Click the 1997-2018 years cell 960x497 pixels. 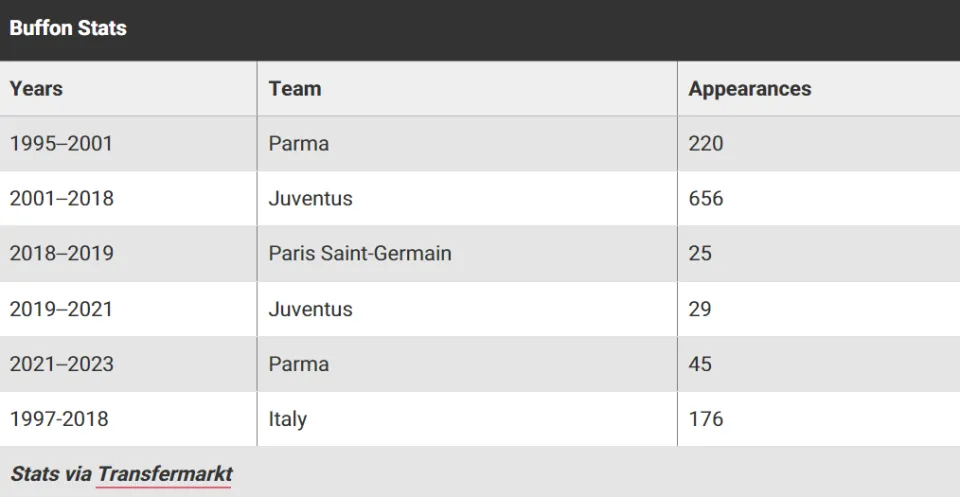click(x=59, y=419)
